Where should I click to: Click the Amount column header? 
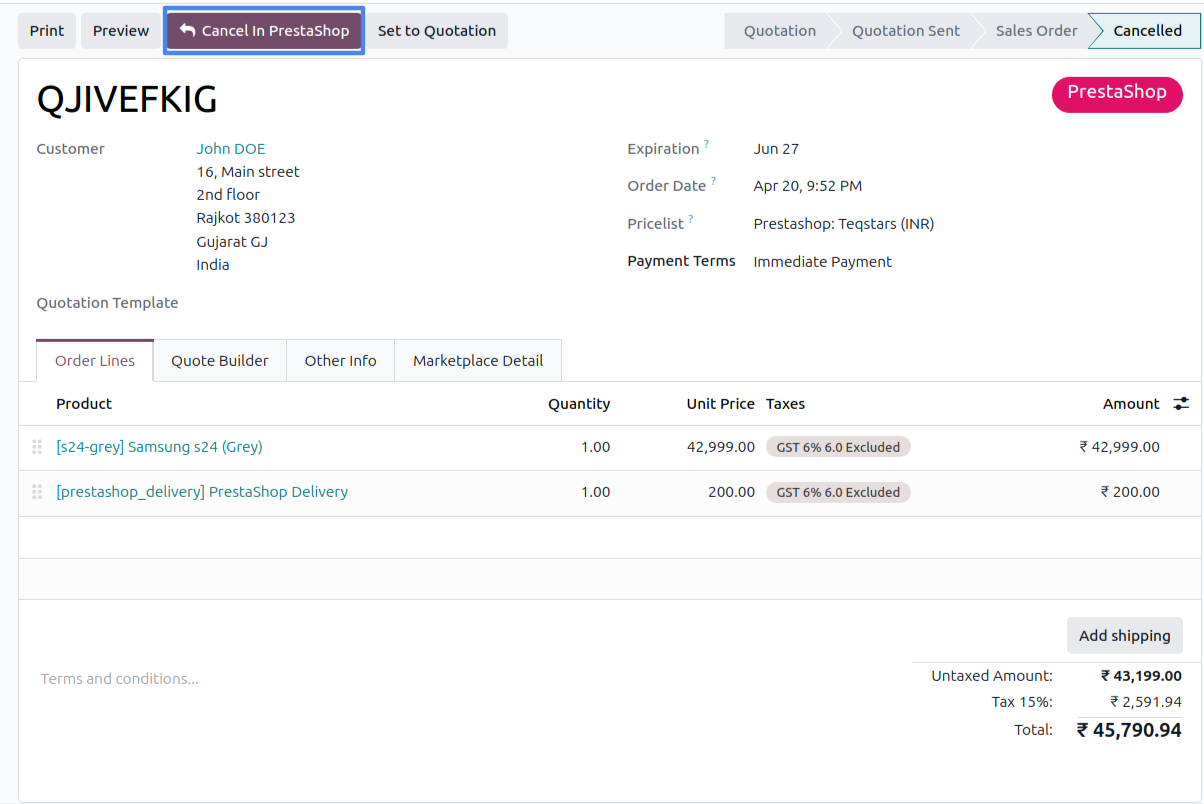[x=1131, y=404]
